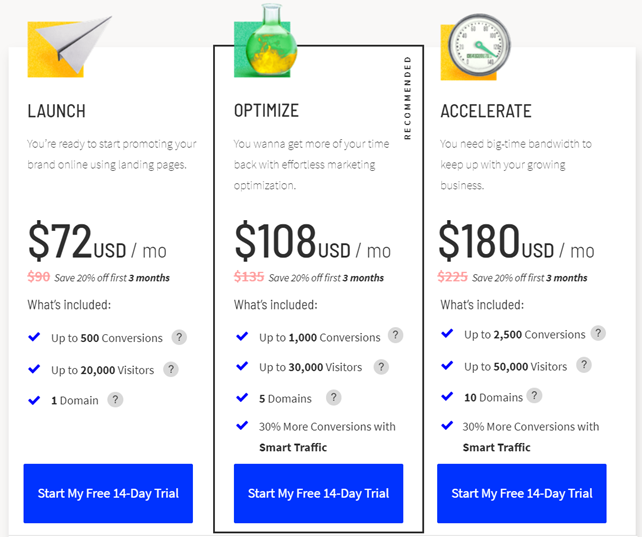Click help icon beside 500 Conversions
The image size is (642, 540).
179,337
